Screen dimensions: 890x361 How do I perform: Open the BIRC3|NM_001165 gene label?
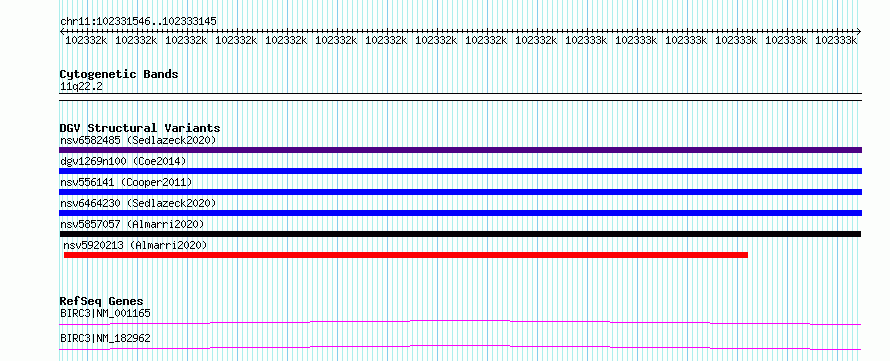(106, 313)
